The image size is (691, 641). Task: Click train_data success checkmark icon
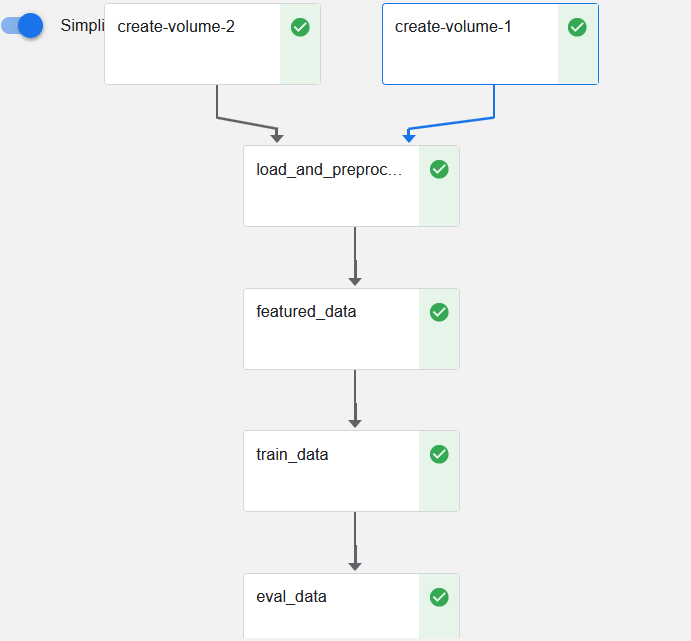[x=439, y=454]
